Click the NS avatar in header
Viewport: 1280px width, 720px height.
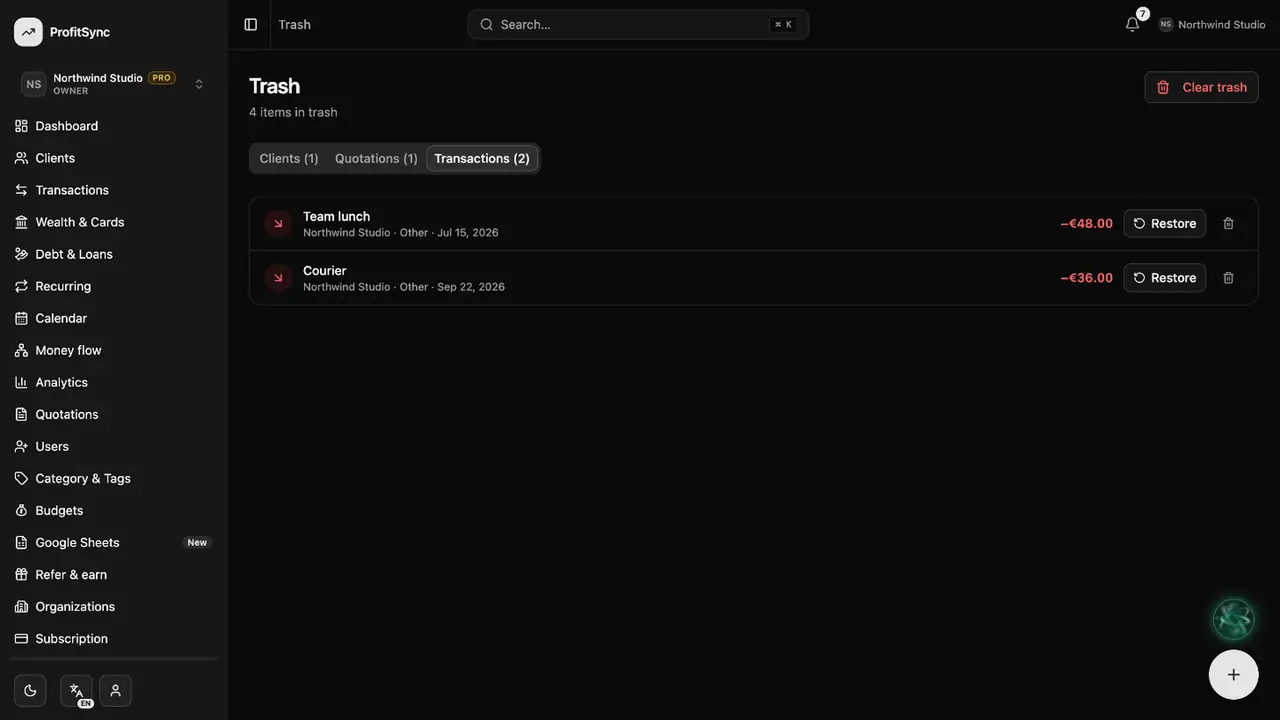coord(1166,24)
